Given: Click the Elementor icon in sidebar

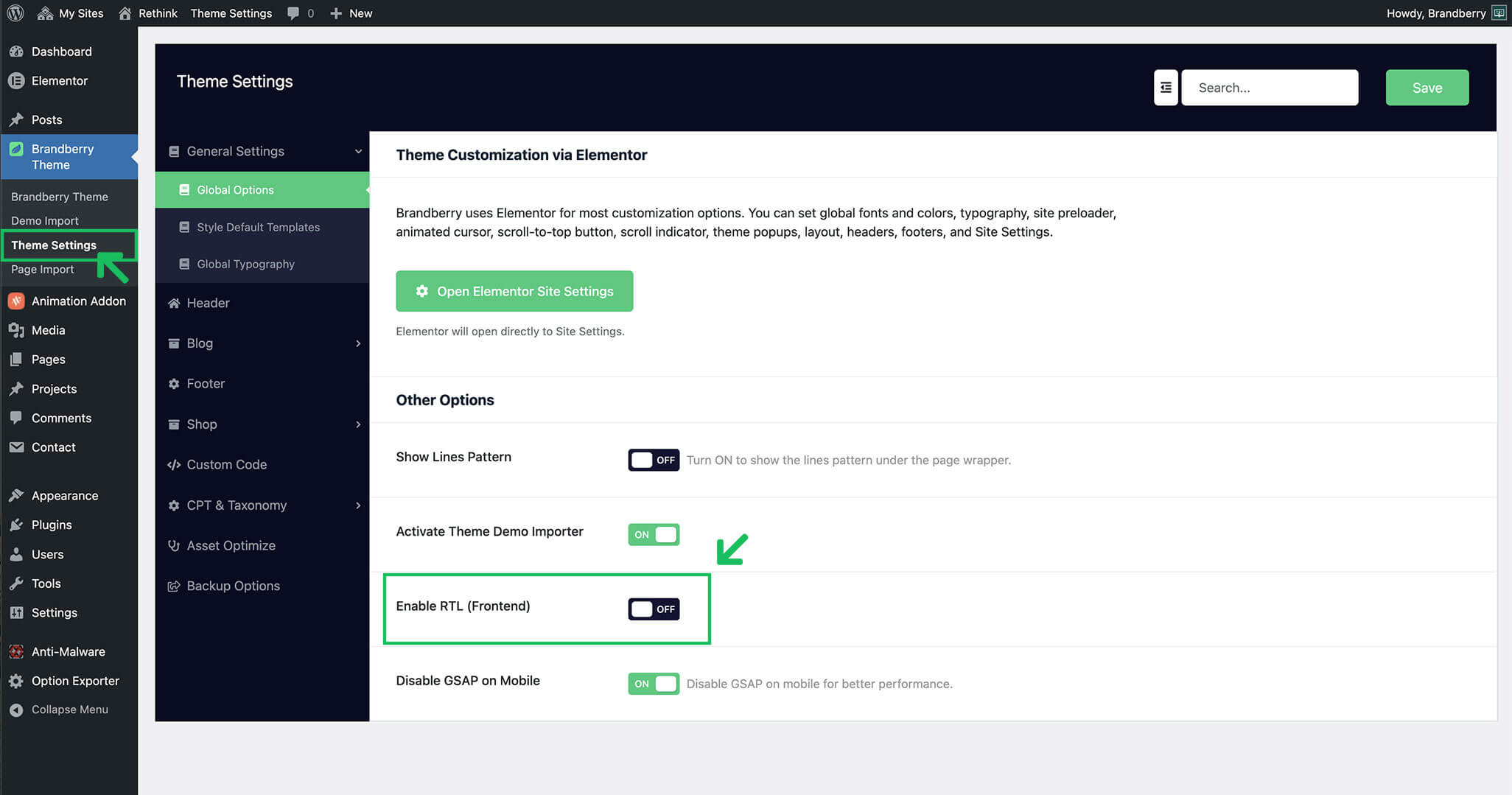Looking at the screenshot, I should coord(16,81).
